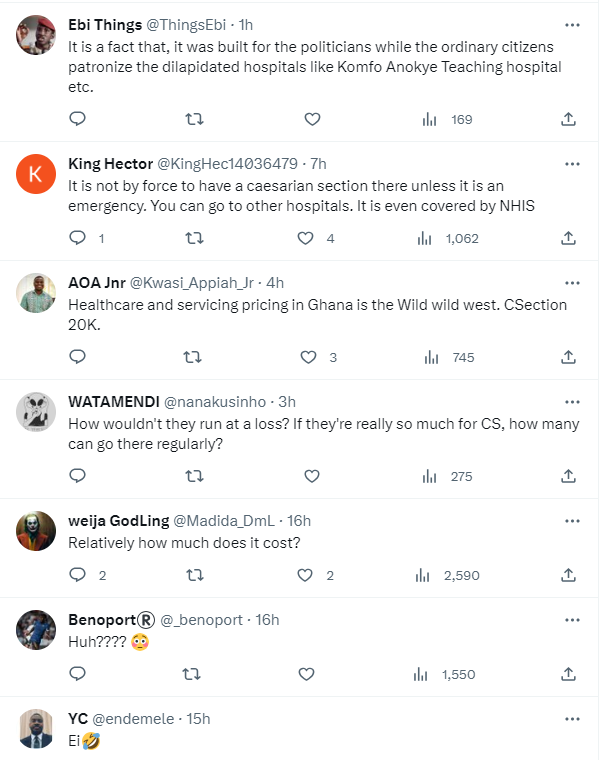Open more options menu on AOA Jnr's tweet

(x=572, y=283)
